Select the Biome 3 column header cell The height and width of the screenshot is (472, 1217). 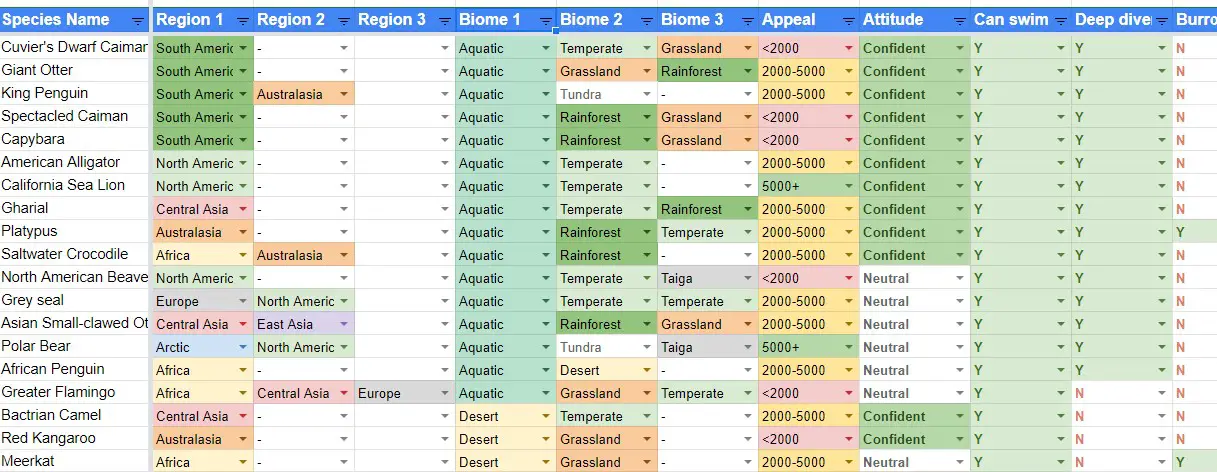(x=708, y=19)
